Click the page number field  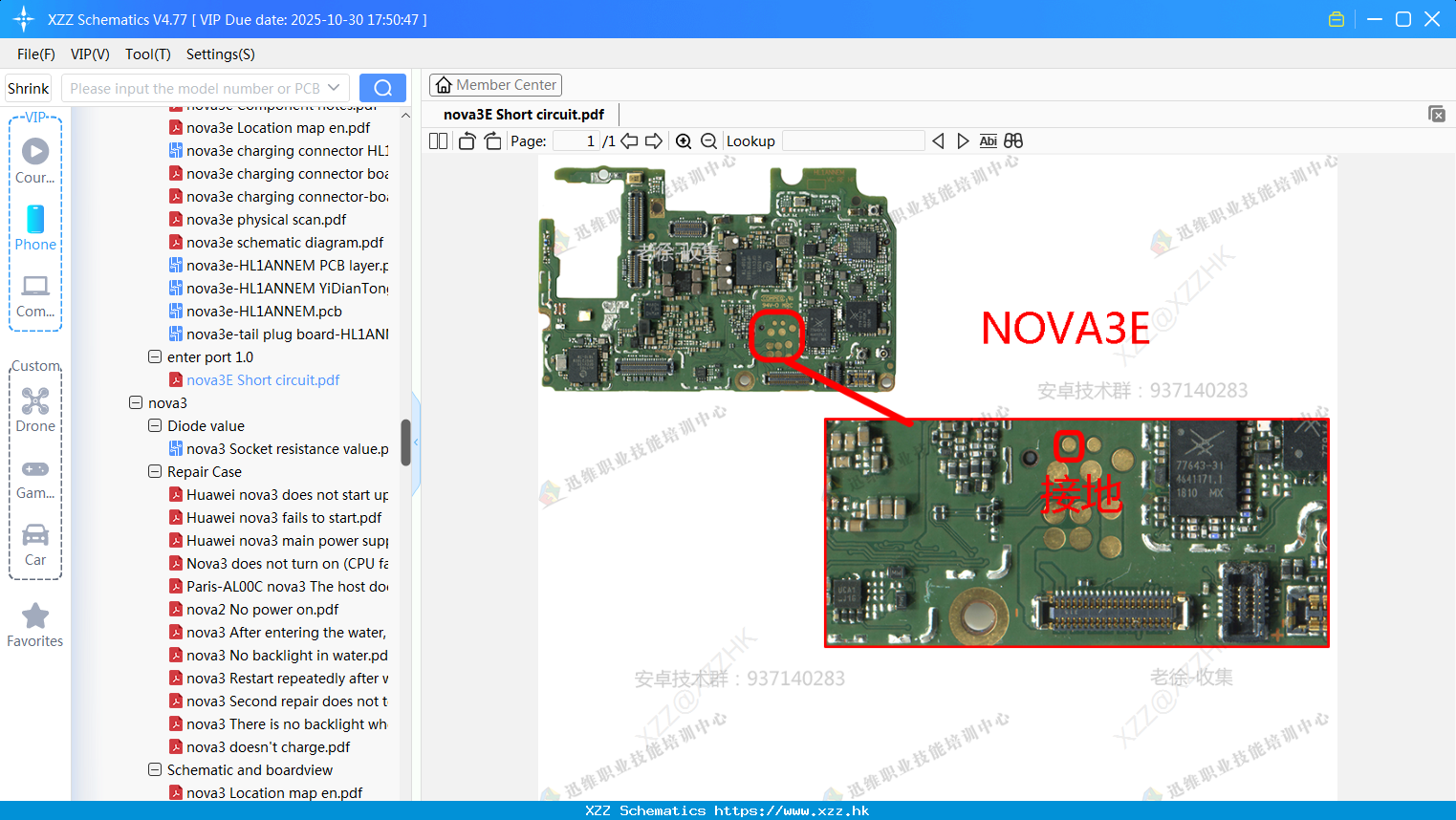pyautogui.click(x=576, y=141)
